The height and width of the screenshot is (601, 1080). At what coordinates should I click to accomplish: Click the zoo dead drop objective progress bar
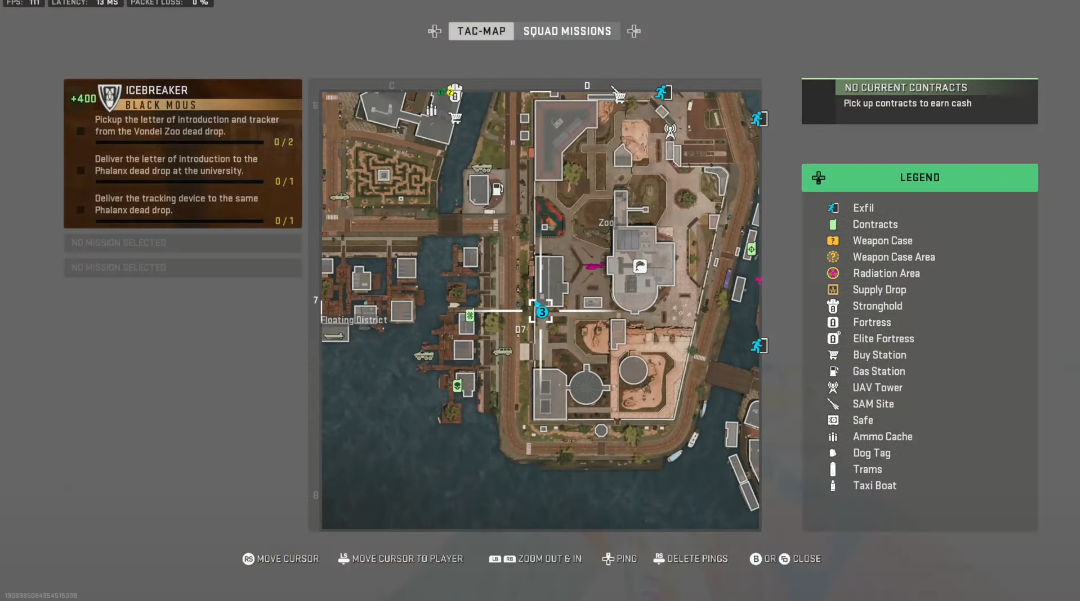tap(180, 143)
